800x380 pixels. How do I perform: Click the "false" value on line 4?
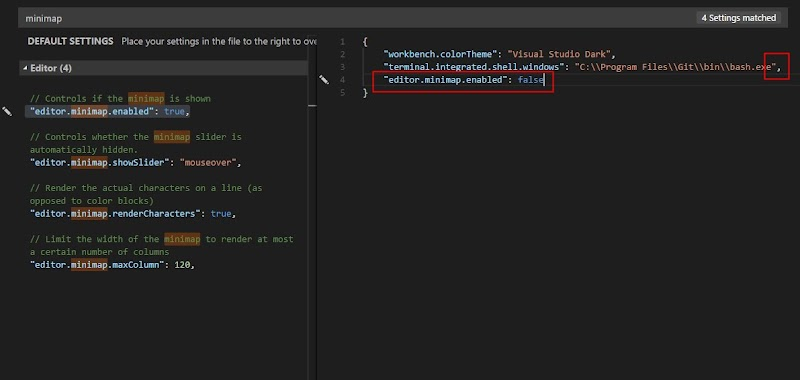[531, 80]
